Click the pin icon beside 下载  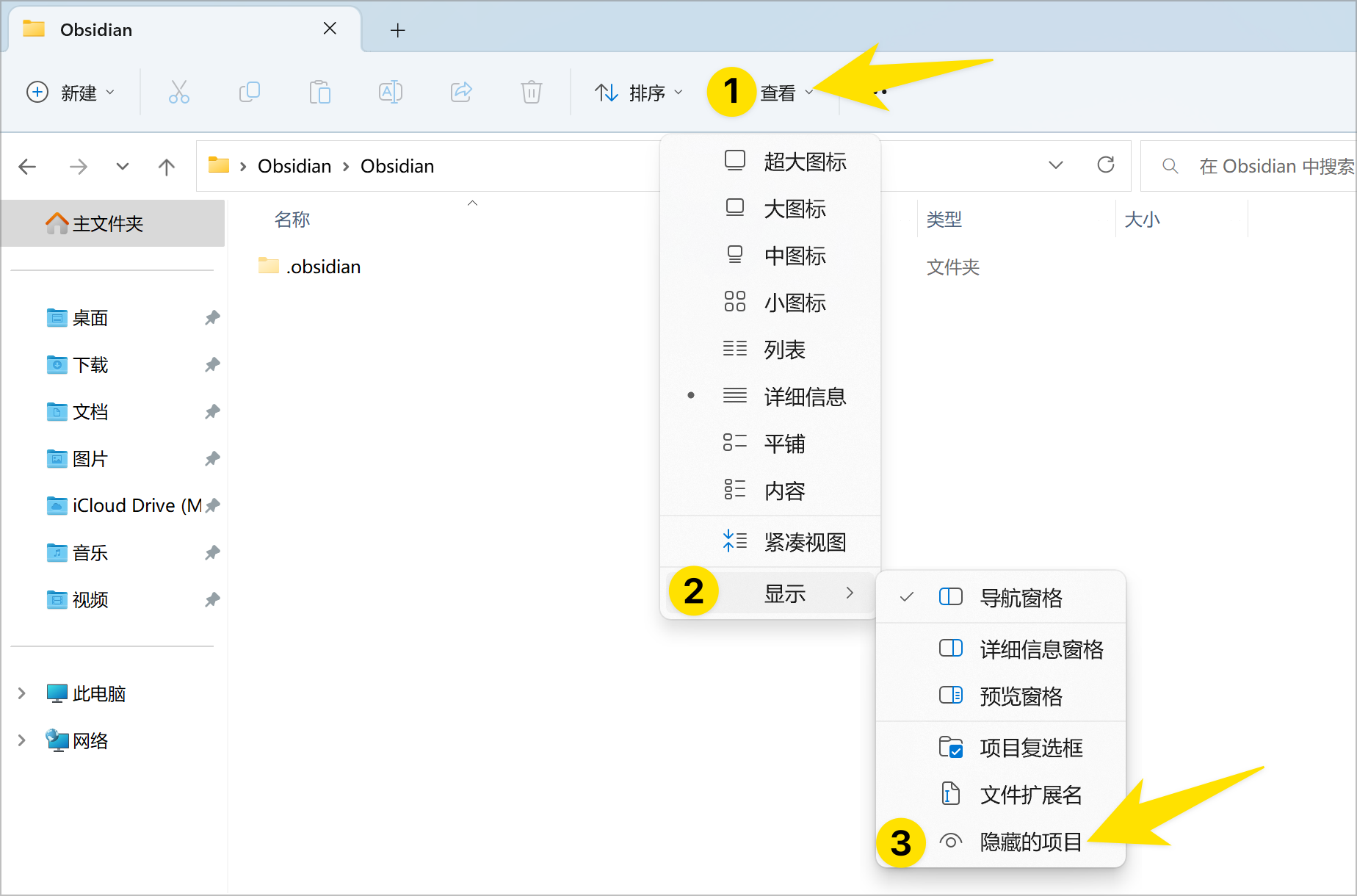(x=212, y=365)
